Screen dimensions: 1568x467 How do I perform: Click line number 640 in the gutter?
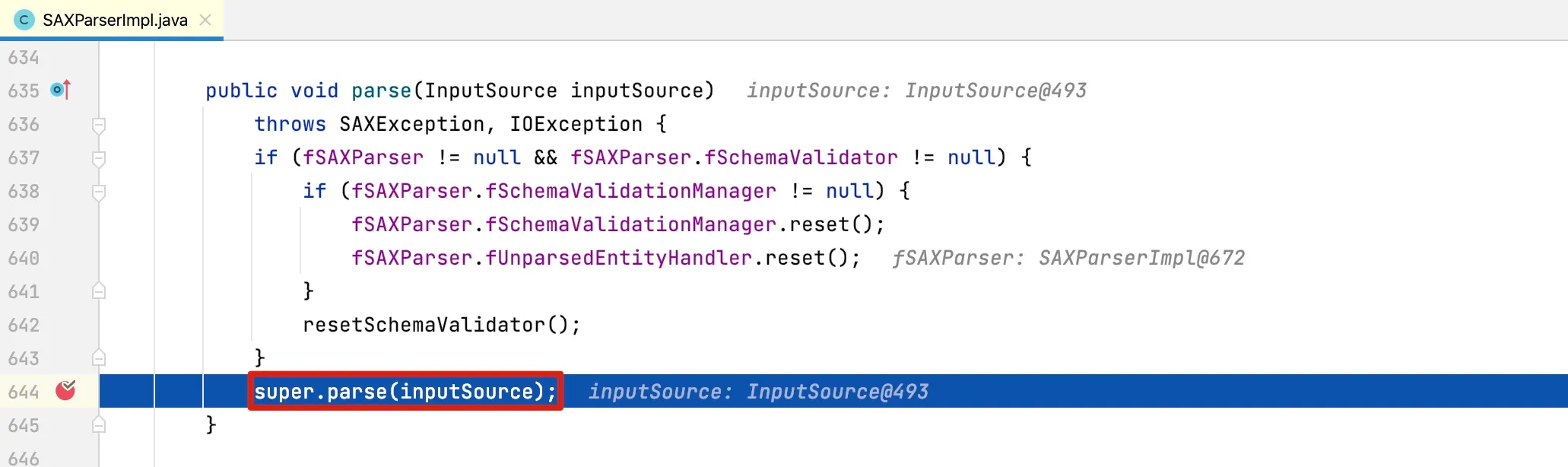point(24,259)
